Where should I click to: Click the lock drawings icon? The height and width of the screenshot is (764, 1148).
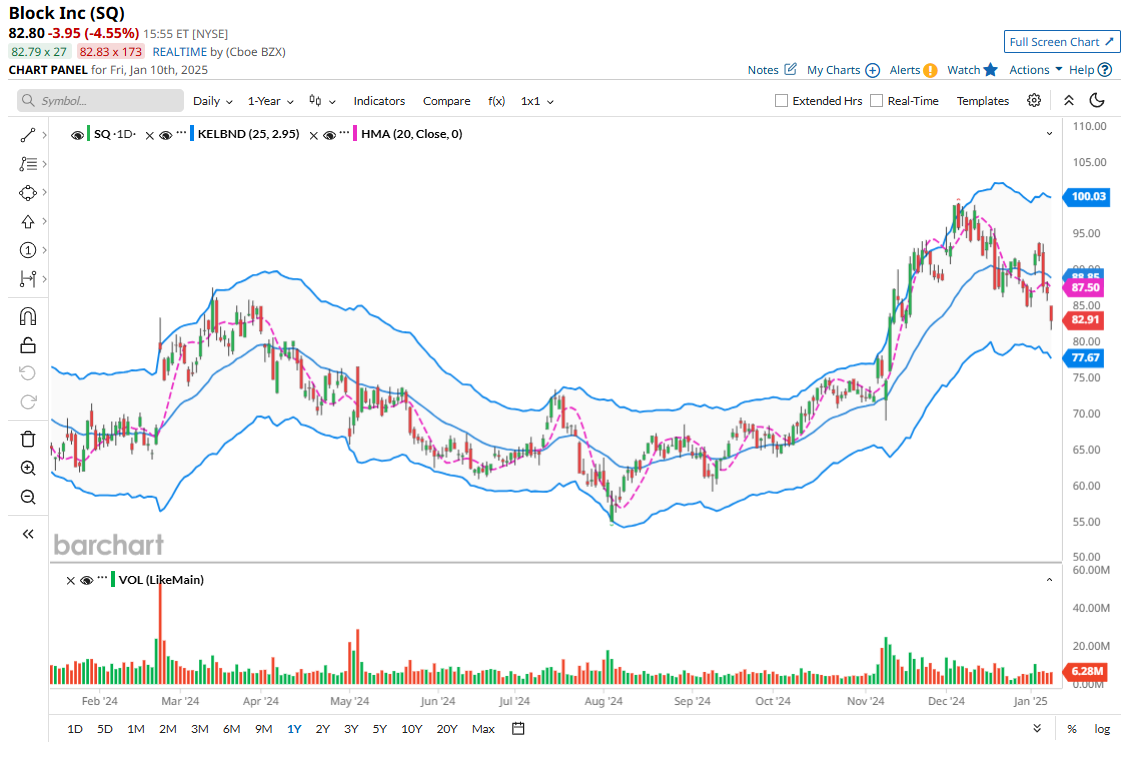pos(28,345)
